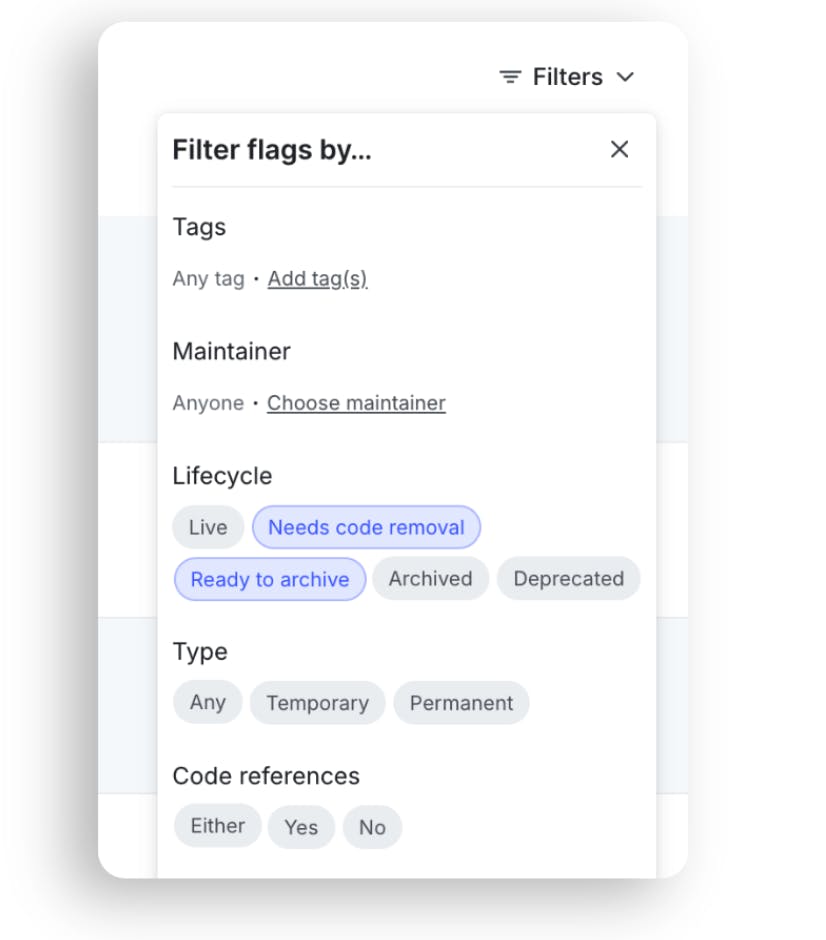Close the Filter flags by panel

point(620,149)
